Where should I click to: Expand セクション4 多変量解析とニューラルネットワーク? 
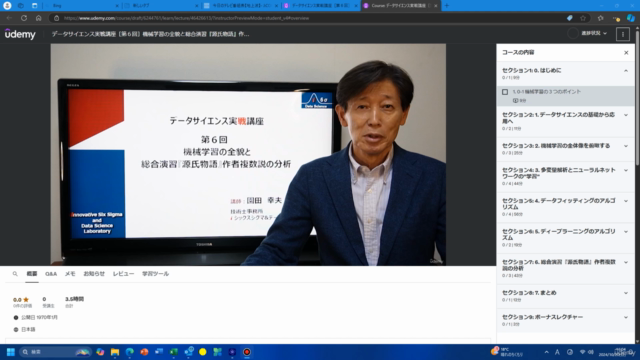[626, 170]
